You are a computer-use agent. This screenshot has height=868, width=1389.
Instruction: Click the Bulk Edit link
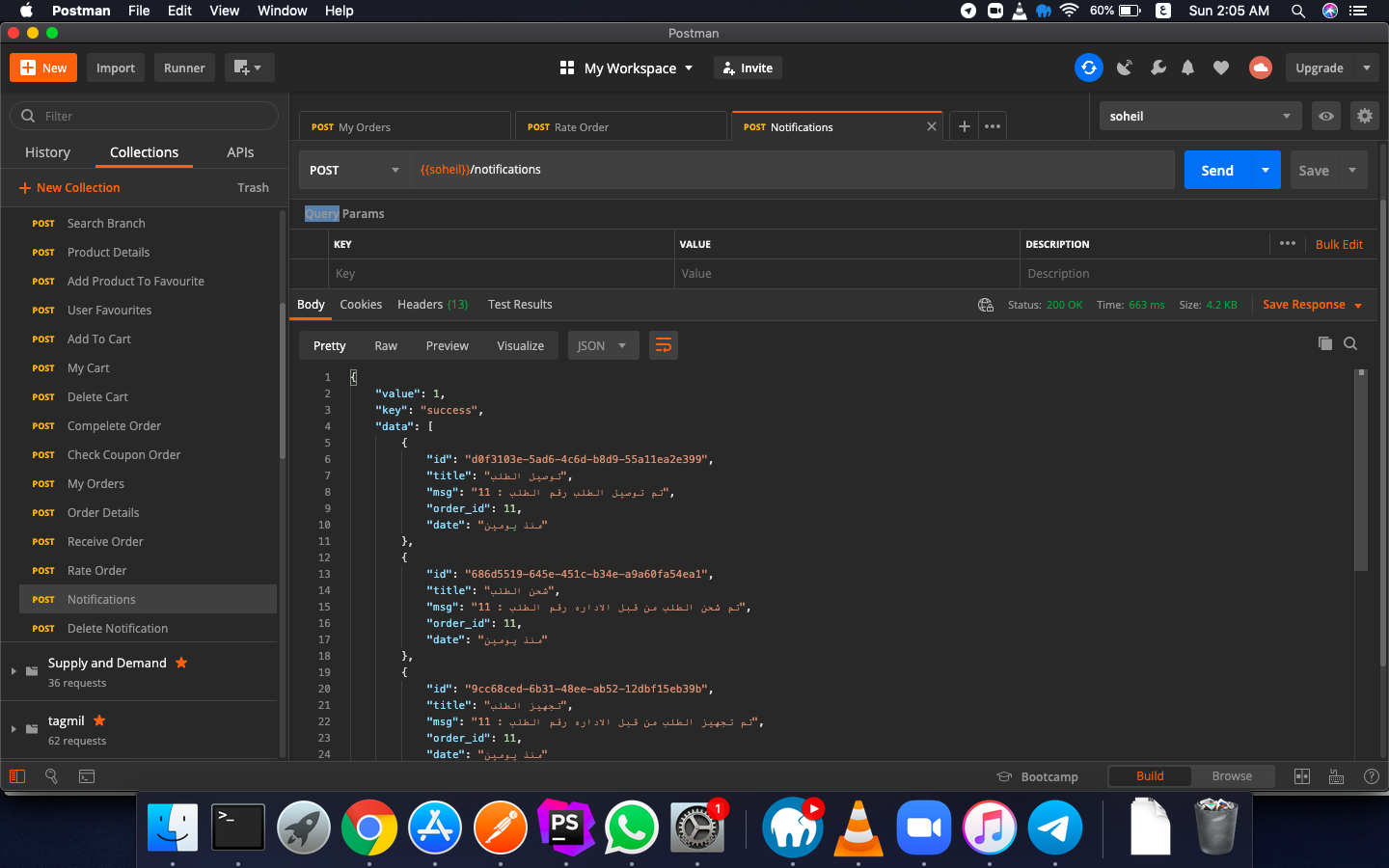[1339, 244]
